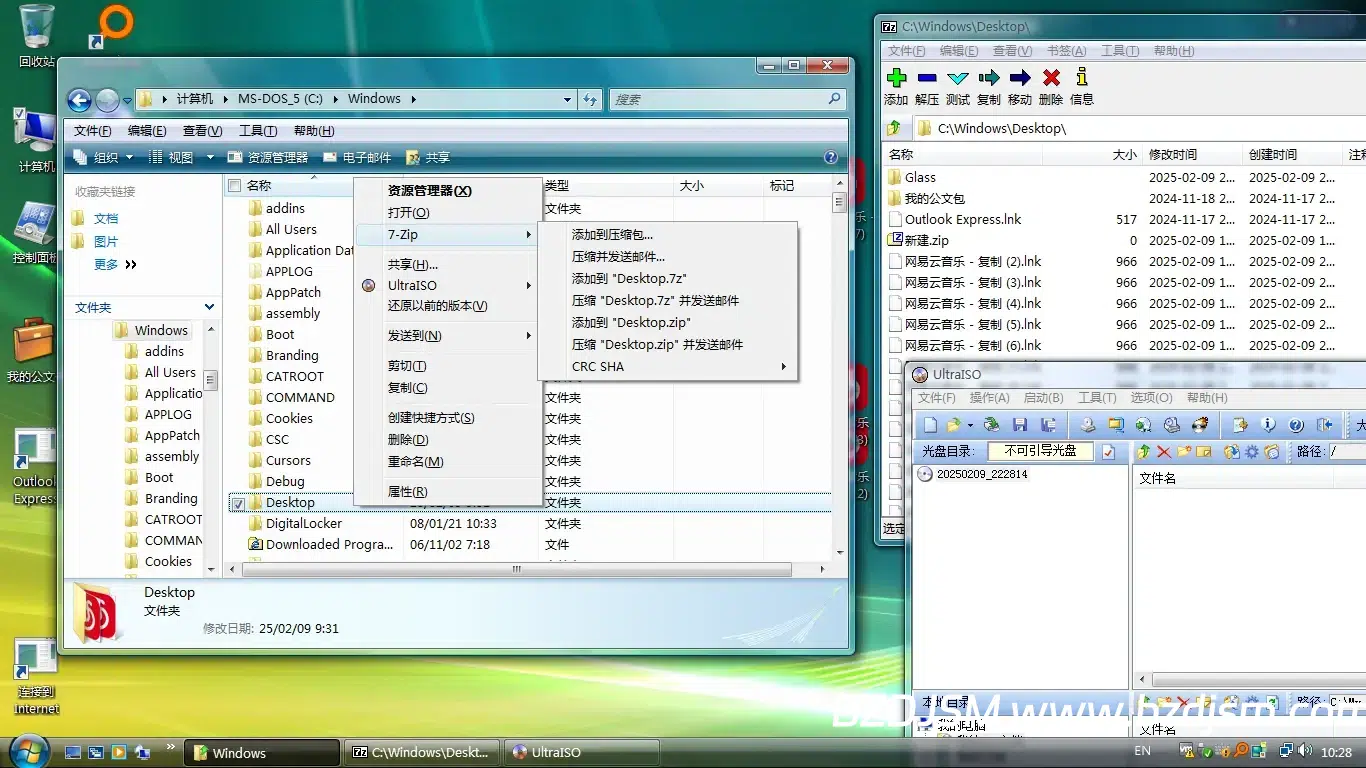The height and width of the screenshot is (768, 1366).
Task: Click the 7-Zip Test checkmark icon
Action: tap(958, 78)
